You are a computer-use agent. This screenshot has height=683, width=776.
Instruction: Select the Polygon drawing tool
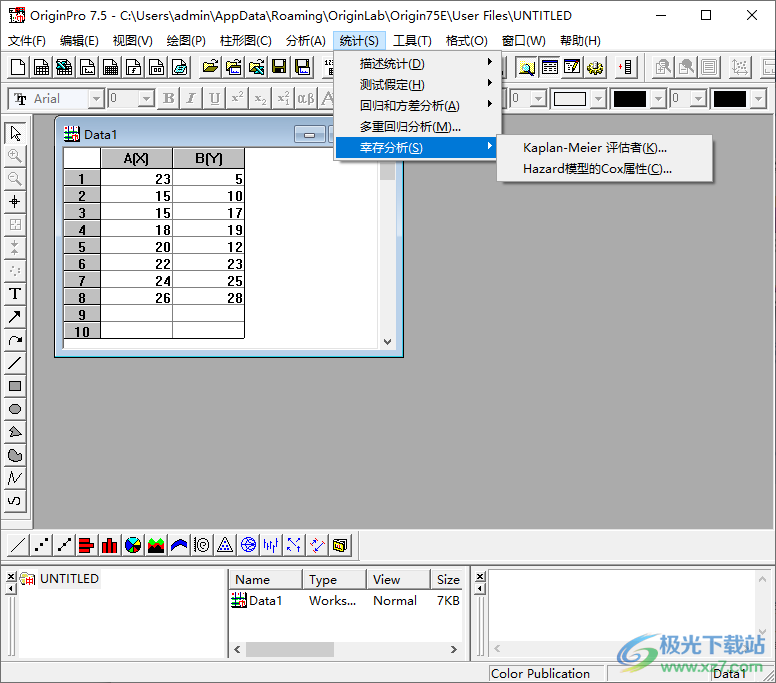15,432
